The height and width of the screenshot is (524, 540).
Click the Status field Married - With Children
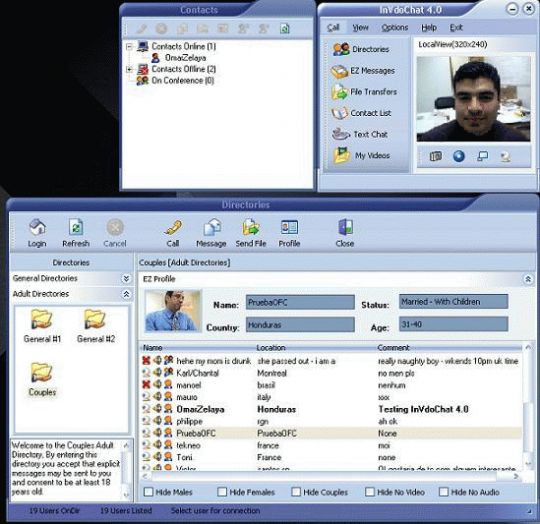pyautogui.click(x=453, y=302)
